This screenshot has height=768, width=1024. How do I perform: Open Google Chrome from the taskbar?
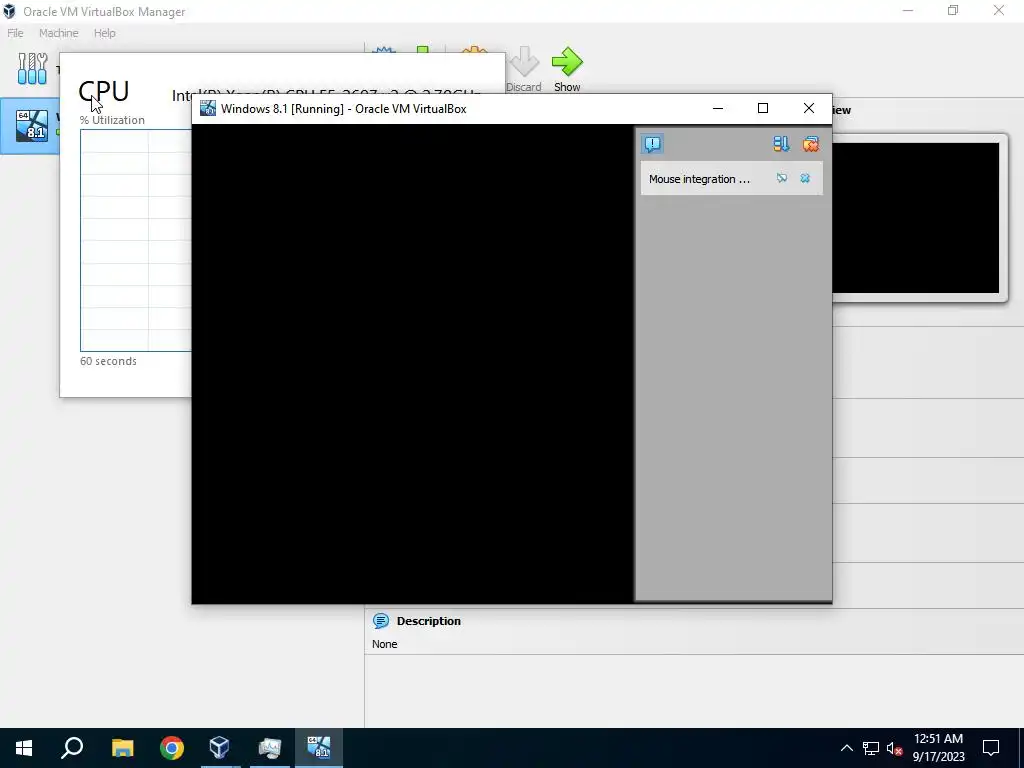[x=172, y=748]
